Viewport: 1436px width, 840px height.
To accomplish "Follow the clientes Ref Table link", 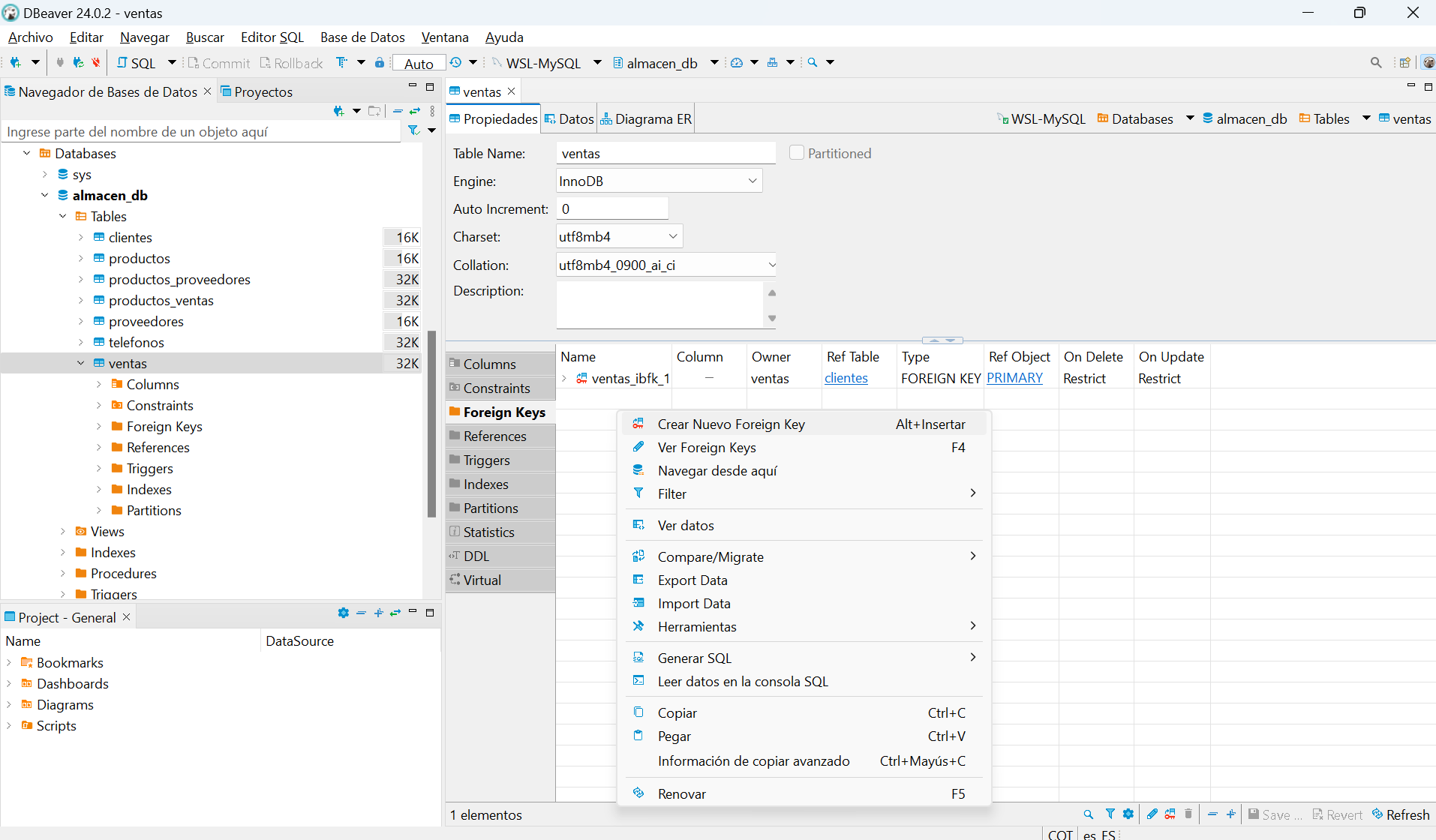I will (x=846, y=378).
